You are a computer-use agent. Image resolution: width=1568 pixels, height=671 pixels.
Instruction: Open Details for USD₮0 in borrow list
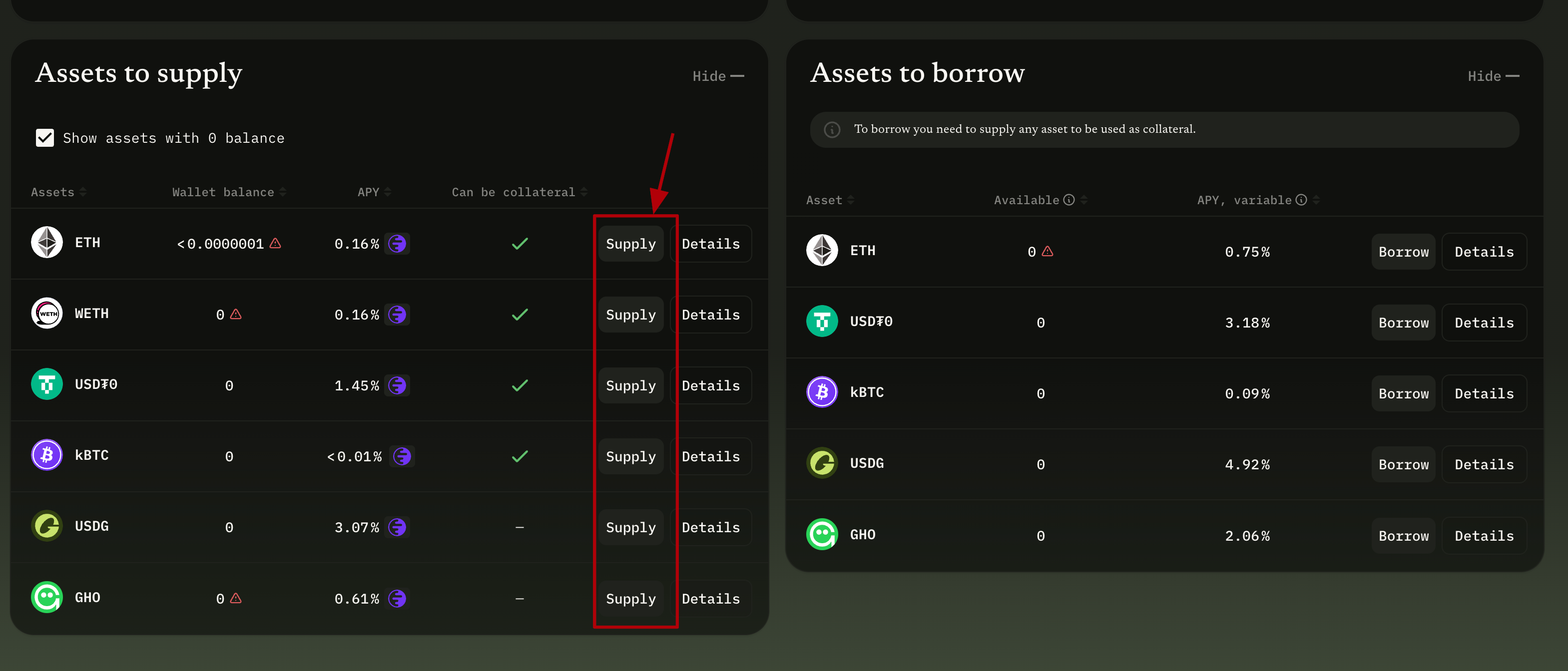(x=1484, y=323)
